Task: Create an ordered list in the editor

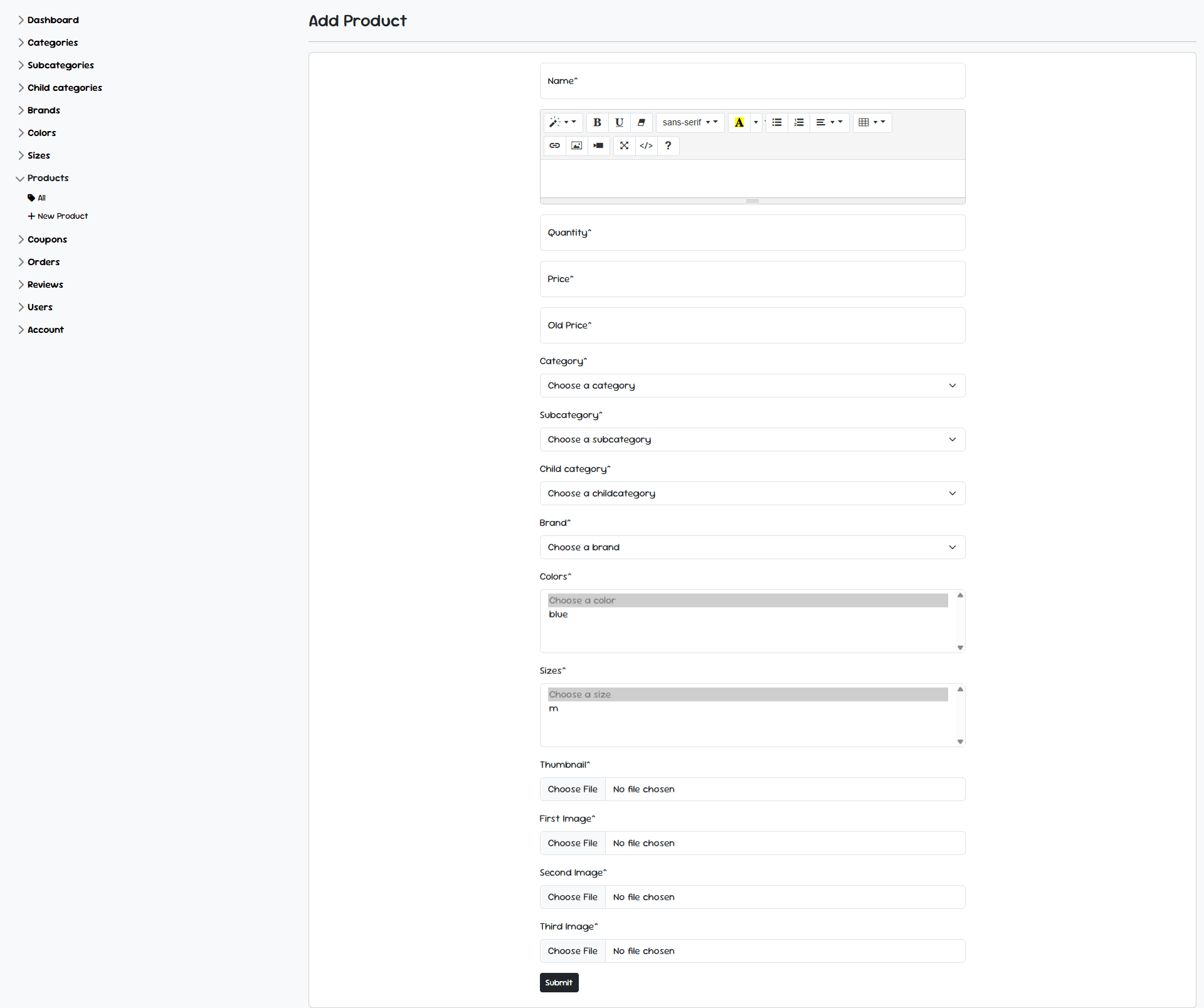Action: tap(798, 122)
